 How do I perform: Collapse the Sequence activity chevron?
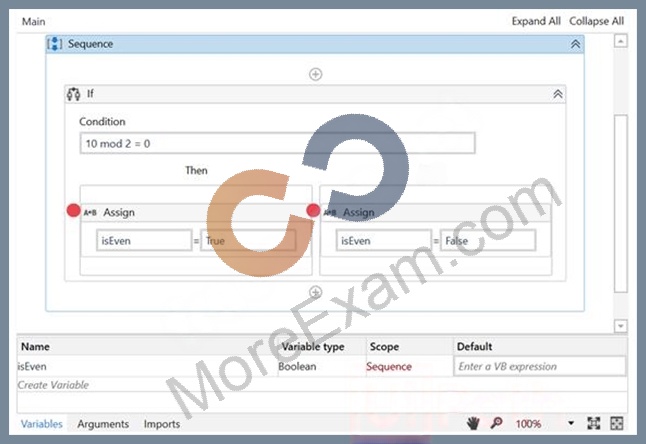576,44
